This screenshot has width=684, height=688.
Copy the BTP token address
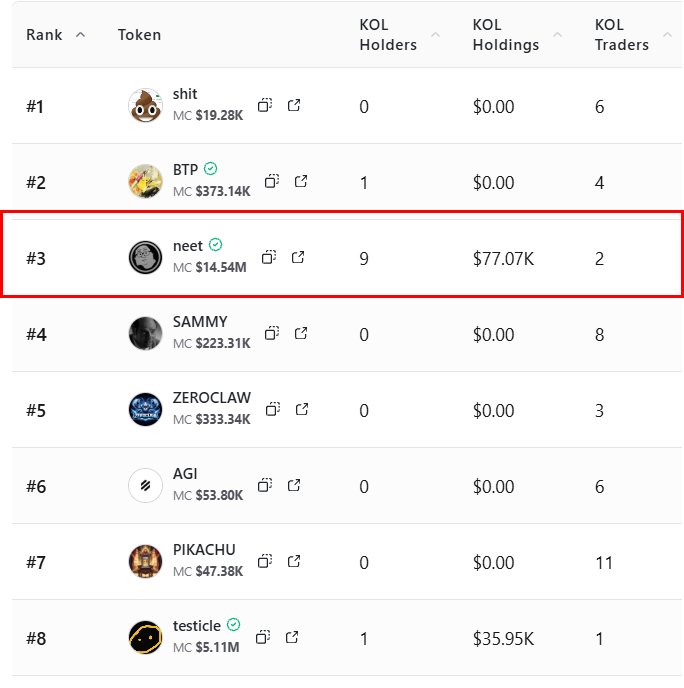click(272, 181)
